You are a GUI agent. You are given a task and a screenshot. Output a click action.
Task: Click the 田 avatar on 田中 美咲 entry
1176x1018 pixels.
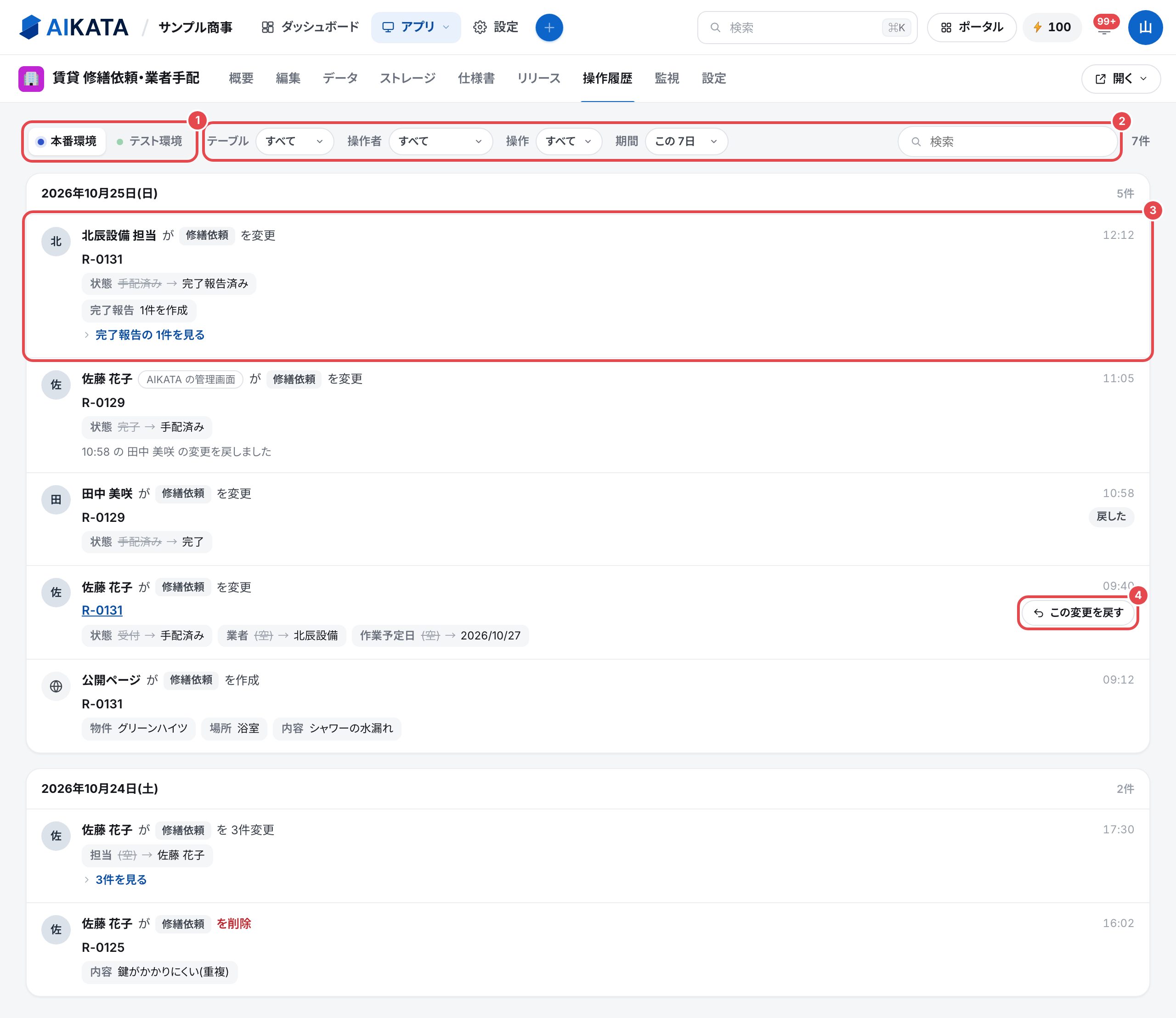coord(56,500)
